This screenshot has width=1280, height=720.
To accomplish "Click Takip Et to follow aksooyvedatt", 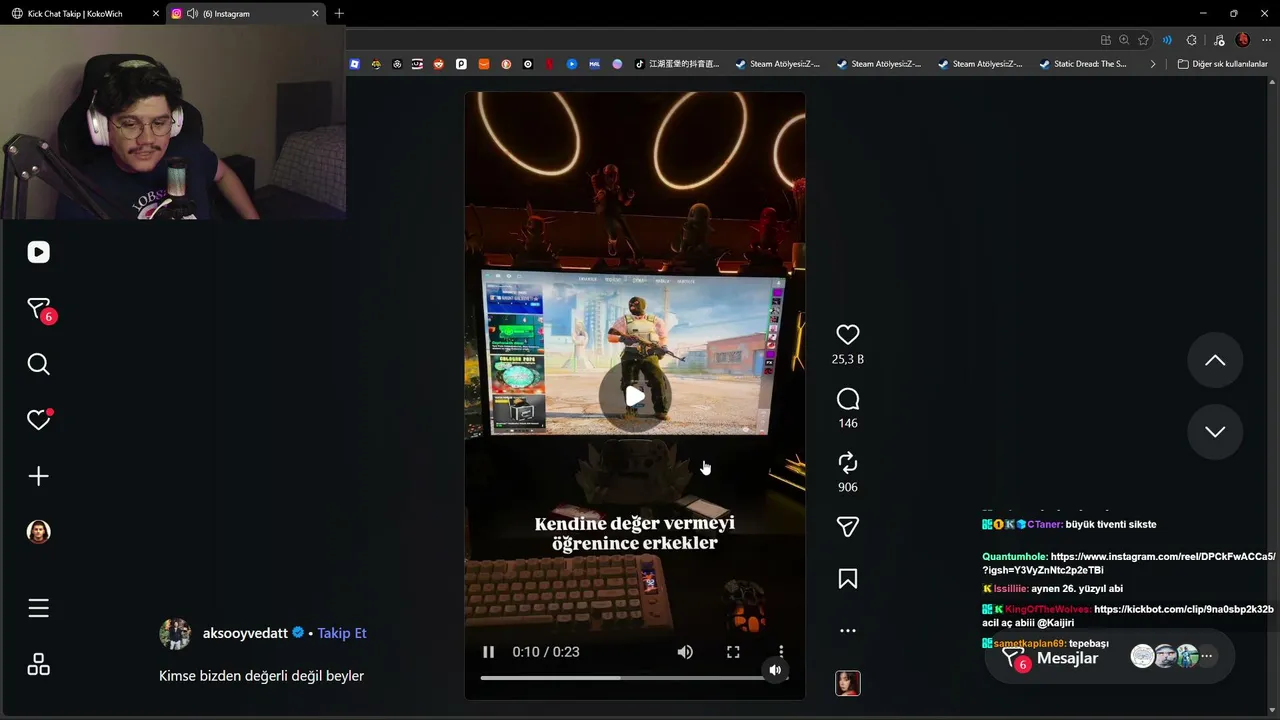I will click(x=342, y=633).
